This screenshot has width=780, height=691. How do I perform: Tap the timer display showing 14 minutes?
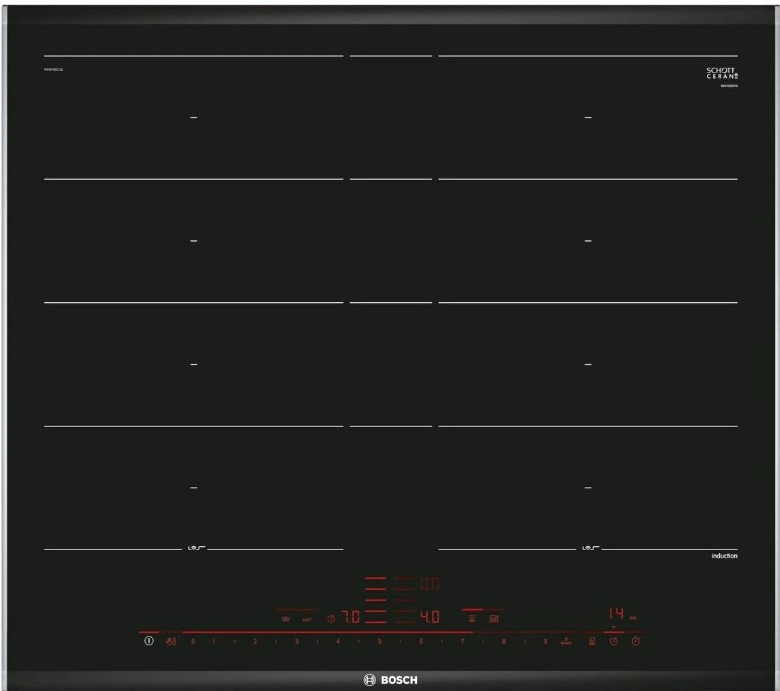click(615, 611)
